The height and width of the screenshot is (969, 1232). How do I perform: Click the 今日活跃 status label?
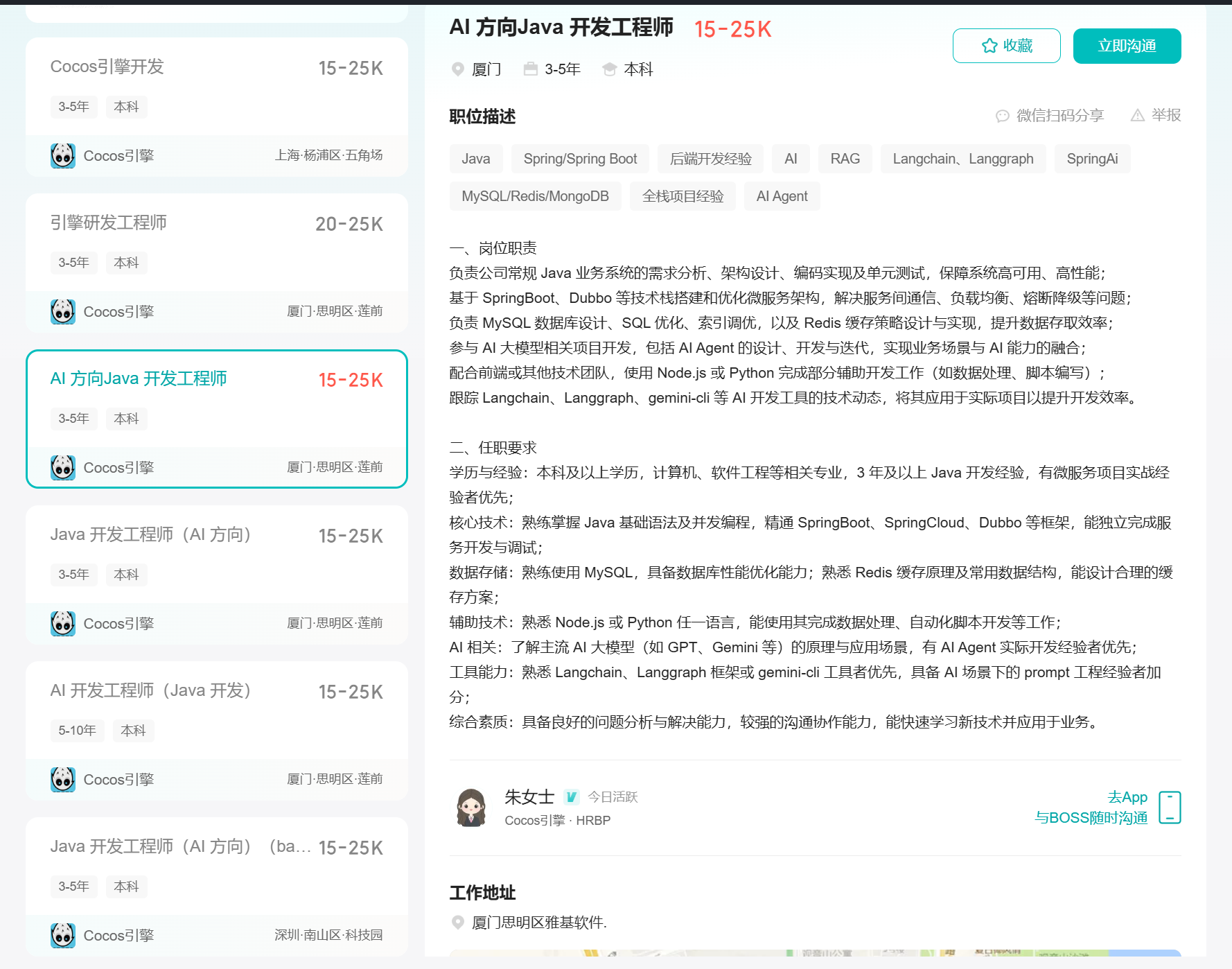(x=613, y=797)
